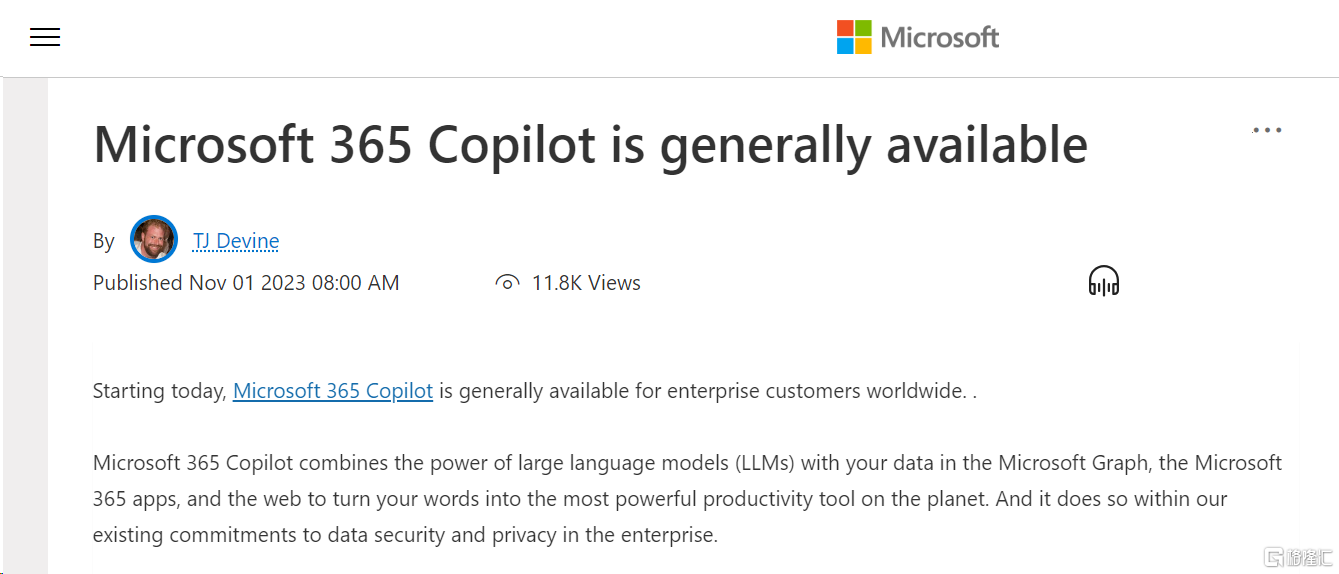This screenshot has width=1339, height=574.
Task: Open the three-dot article options menu
Action: click(x=1266, y=130)
